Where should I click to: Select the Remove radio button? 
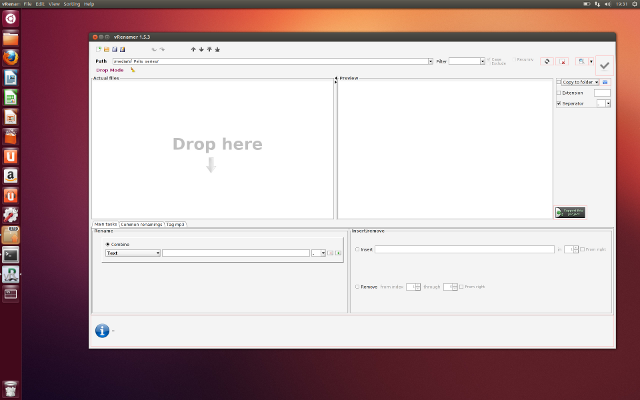click(357, 287)
